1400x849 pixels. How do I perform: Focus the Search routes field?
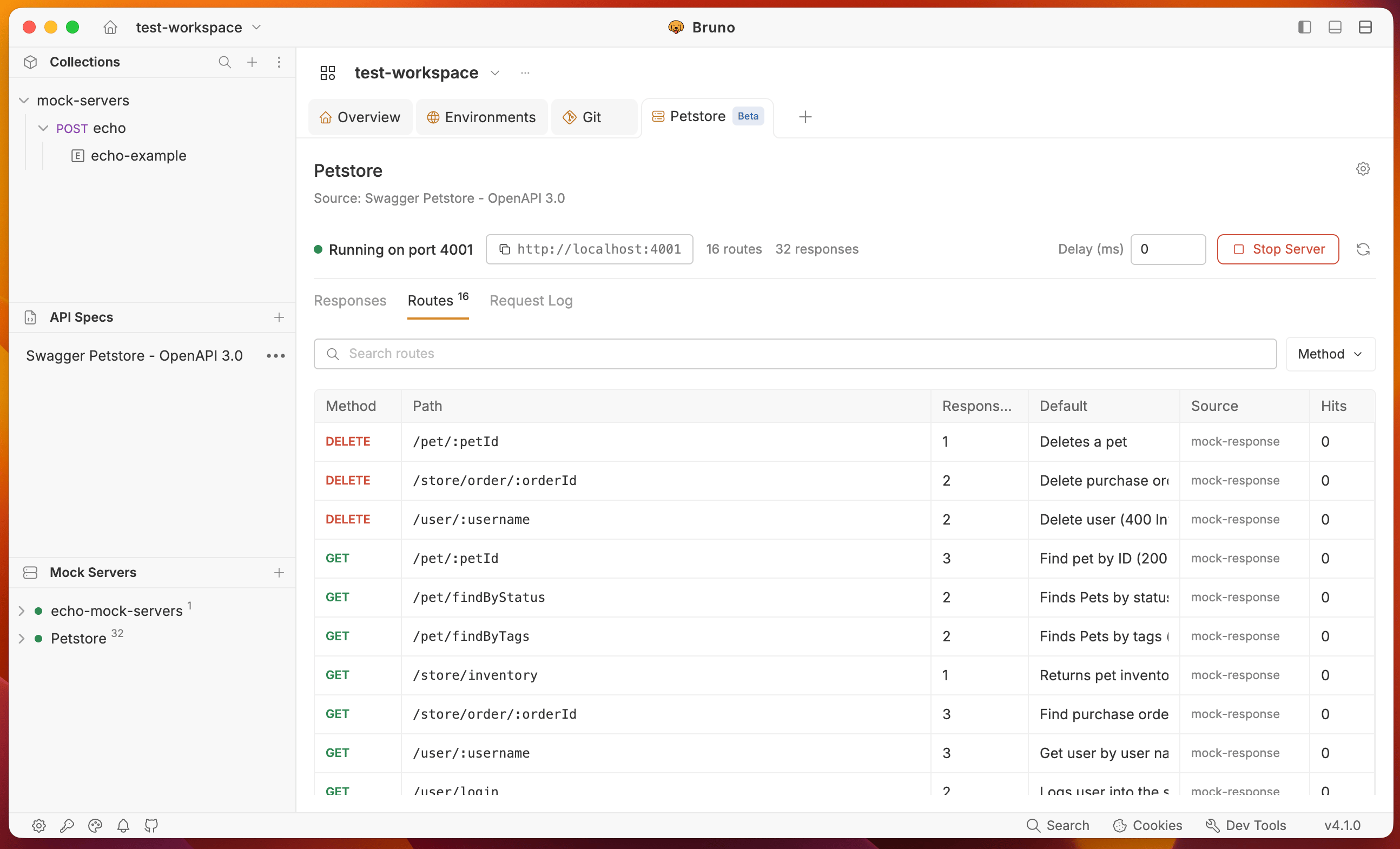point(795,354)
